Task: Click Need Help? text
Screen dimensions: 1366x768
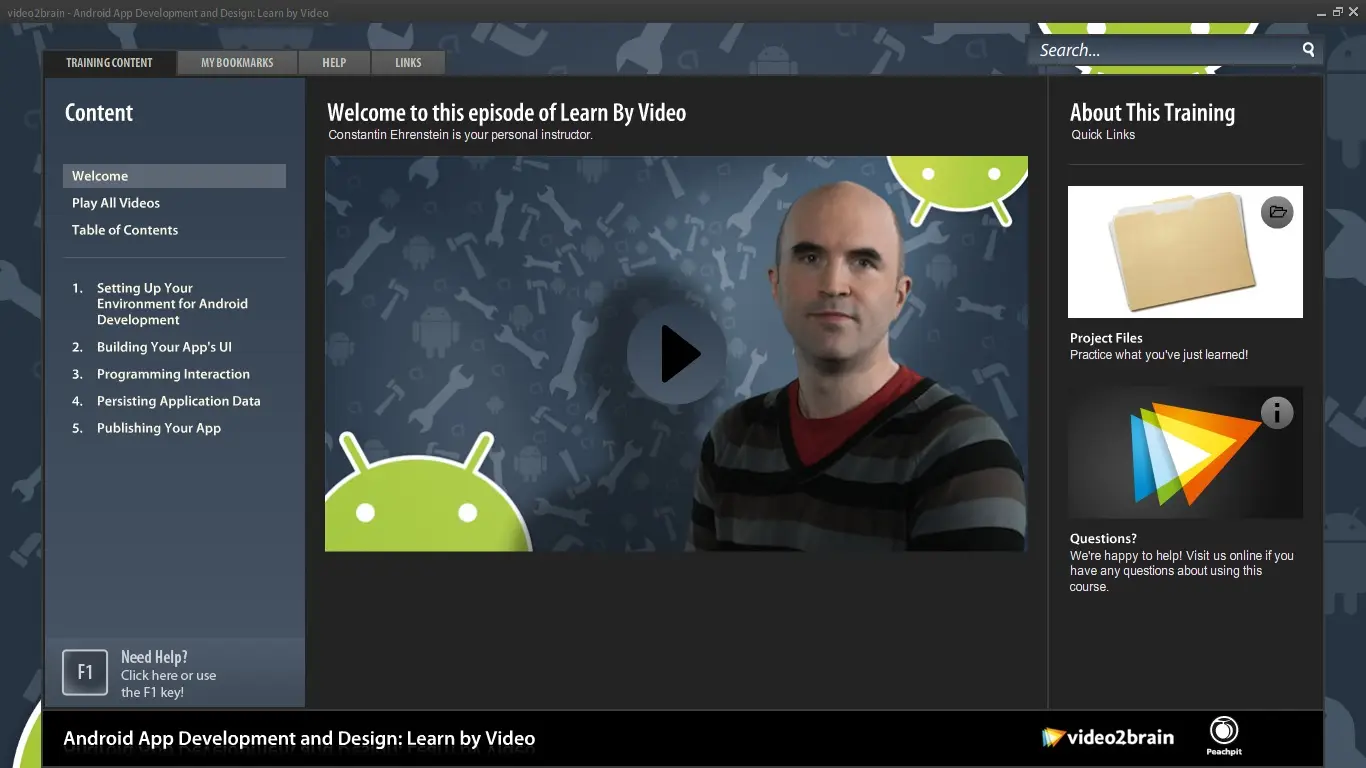Action: (154, 657)
